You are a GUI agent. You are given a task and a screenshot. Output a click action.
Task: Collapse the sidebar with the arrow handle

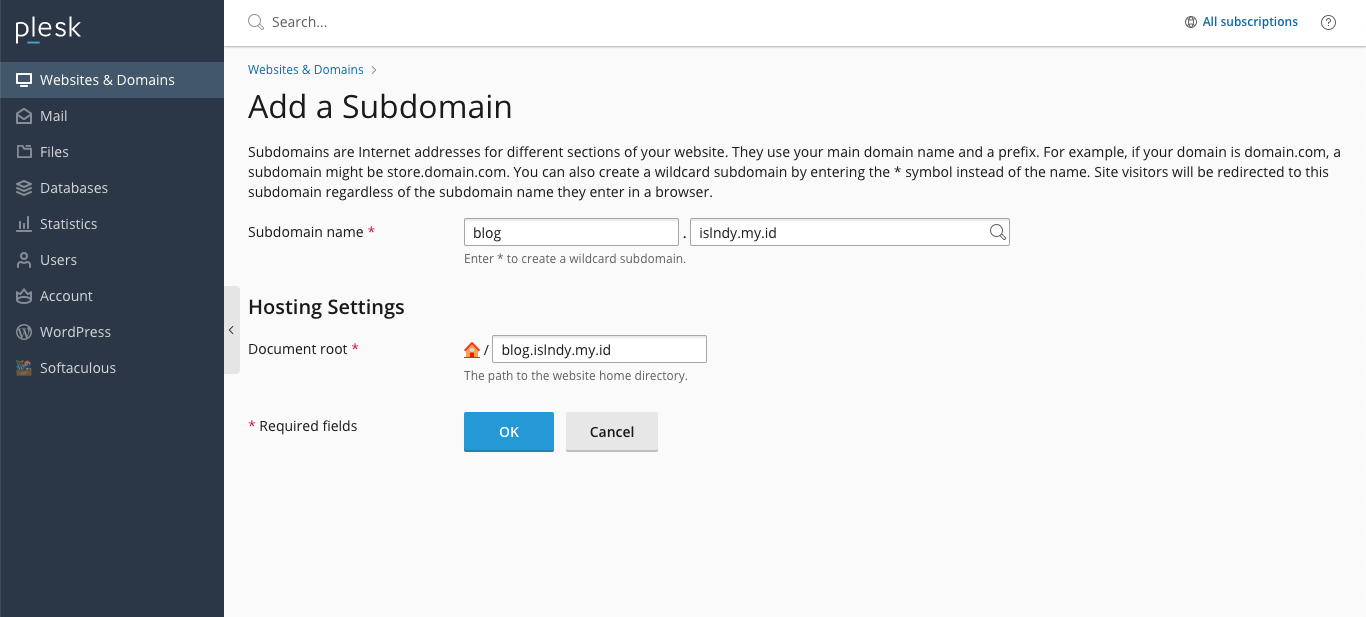(231, 330)
